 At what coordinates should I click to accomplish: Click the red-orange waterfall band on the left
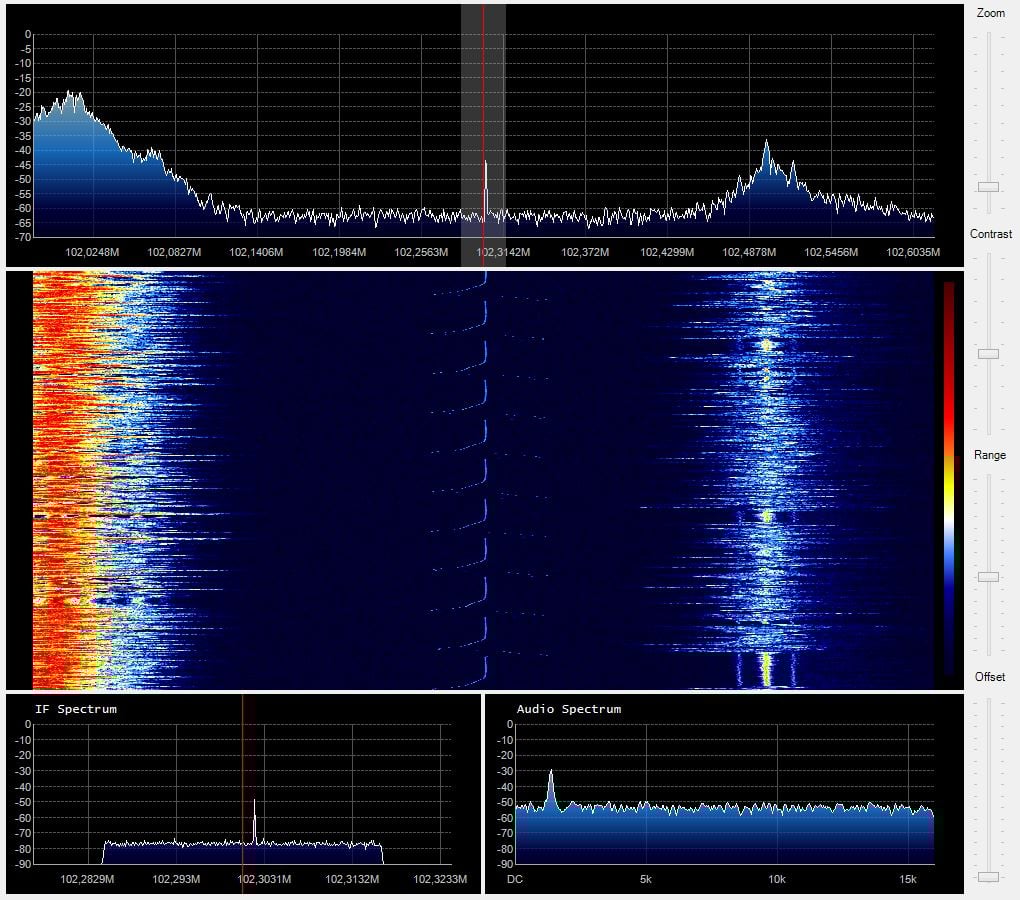coord(65,480)
